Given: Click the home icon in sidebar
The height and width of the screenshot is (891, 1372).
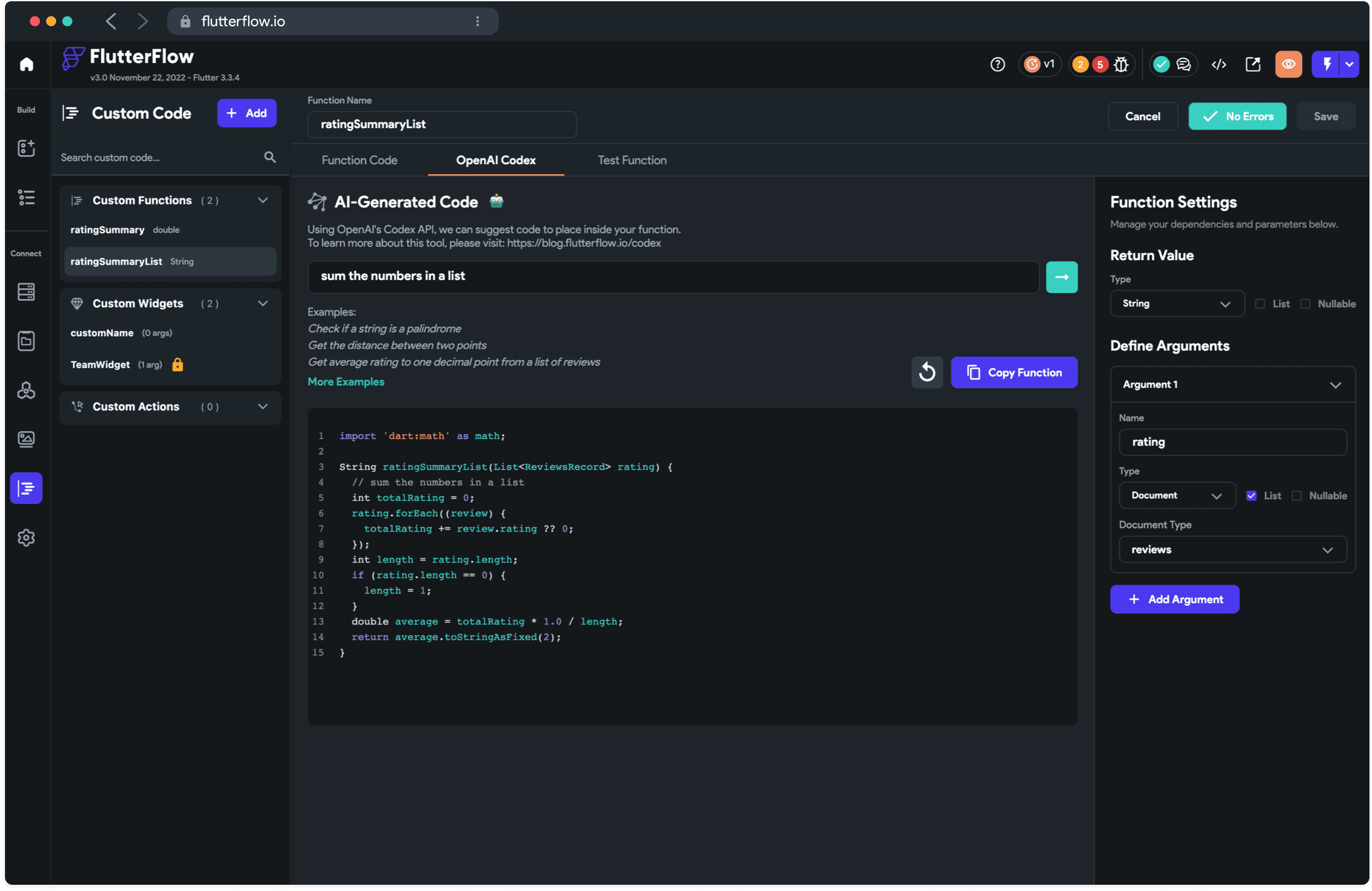Looking at the screenshot, I should 26,64.
